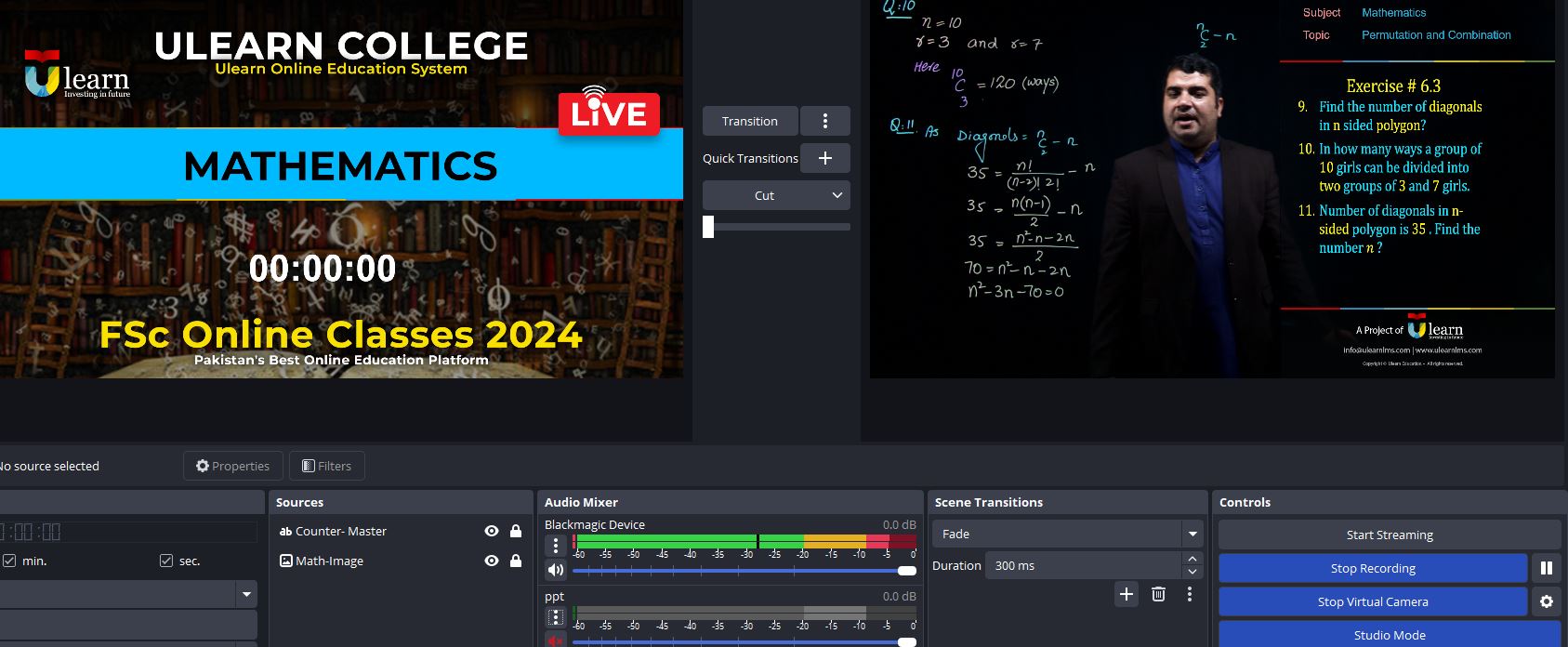Click the ppt 0.0 dB level
The image size is (1568, 647).
(x=899, y=596)
